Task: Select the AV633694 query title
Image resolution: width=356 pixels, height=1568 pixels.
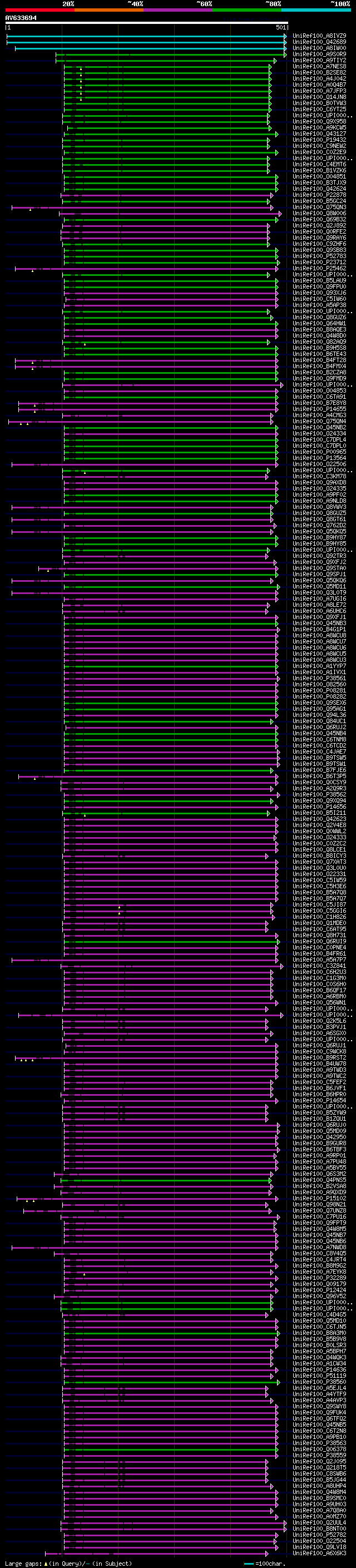Action: click(x=21, y=18)
